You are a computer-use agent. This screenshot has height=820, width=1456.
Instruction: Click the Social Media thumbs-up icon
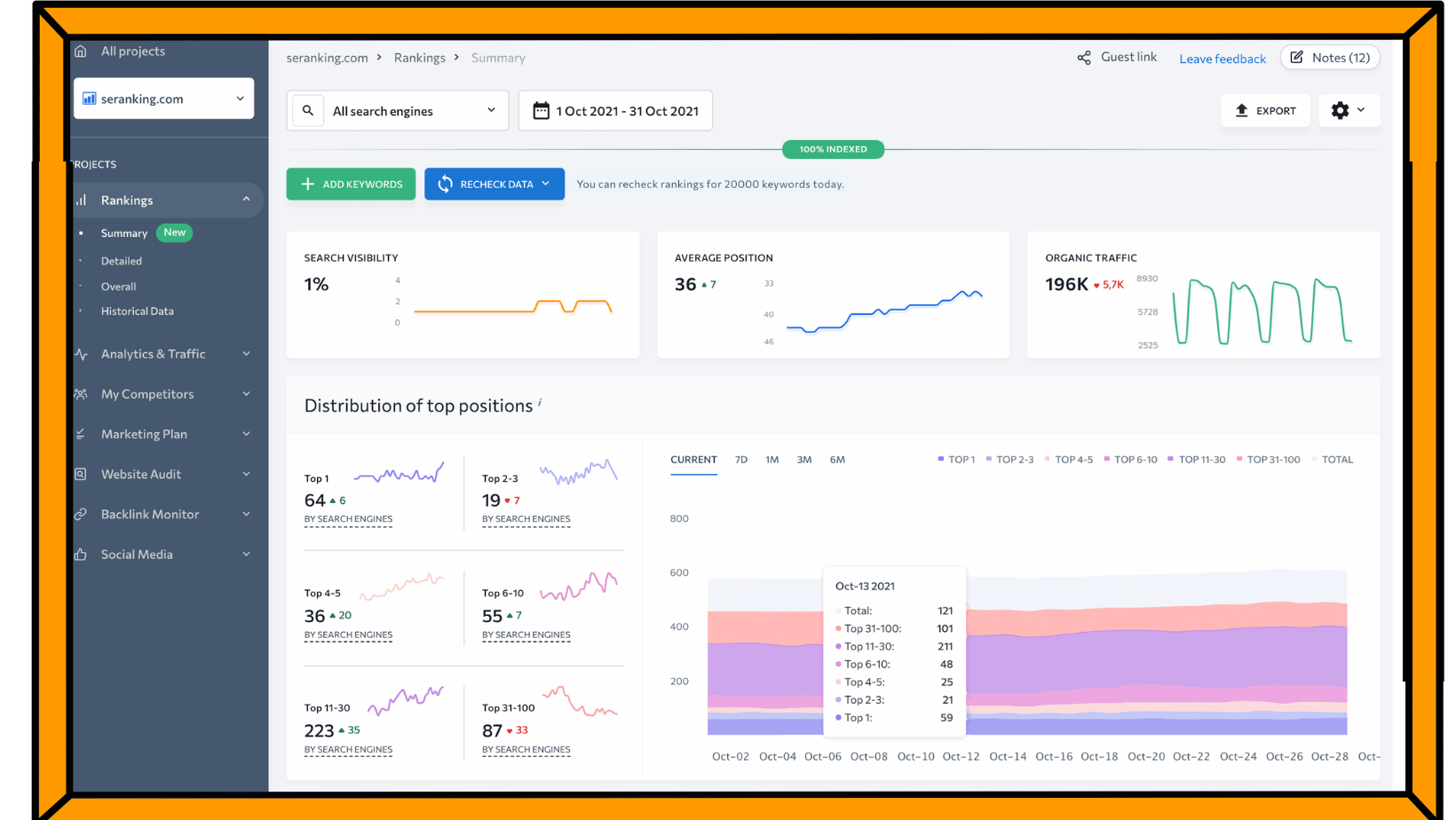[81, 555]
